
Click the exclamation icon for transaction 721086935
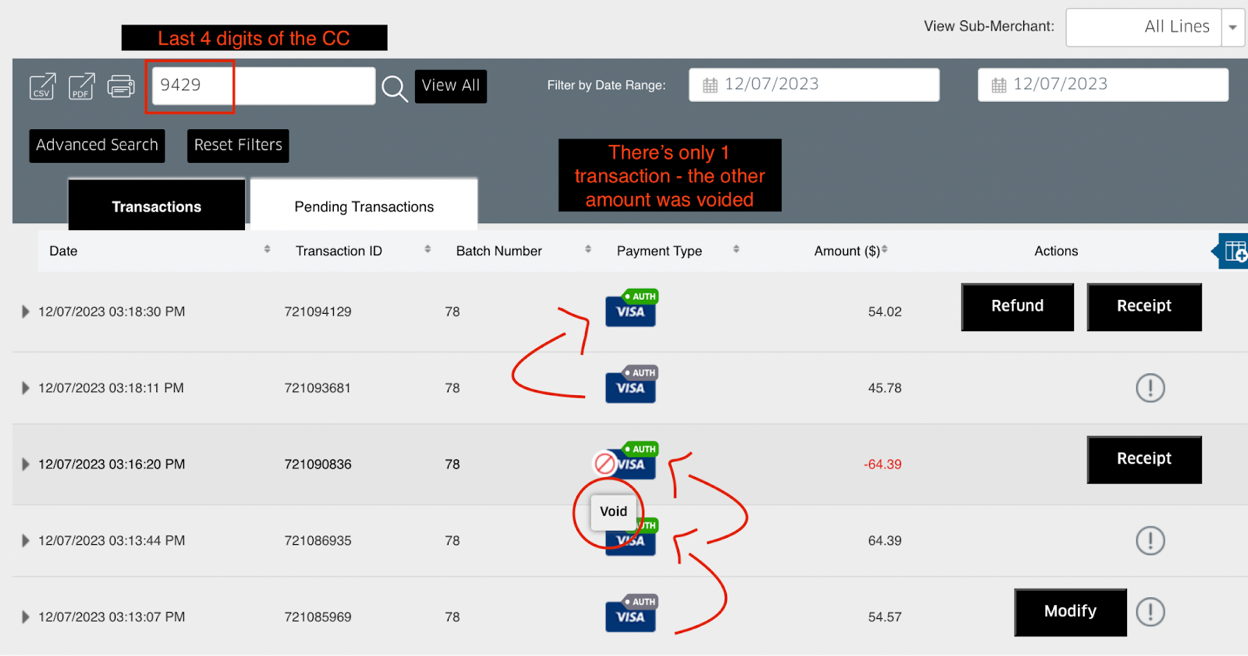(x=1150, y=540)
